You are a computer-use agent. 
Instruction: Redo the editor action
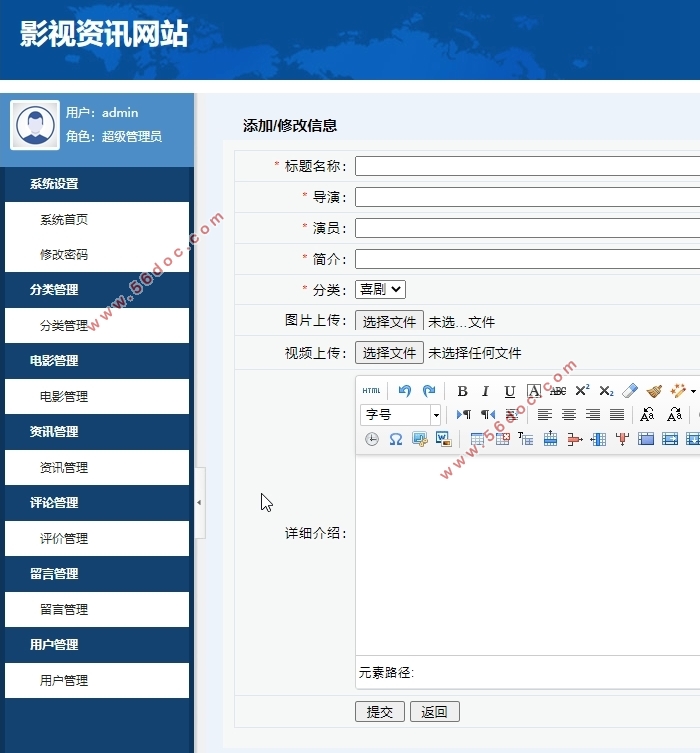(x=429, y=391)
